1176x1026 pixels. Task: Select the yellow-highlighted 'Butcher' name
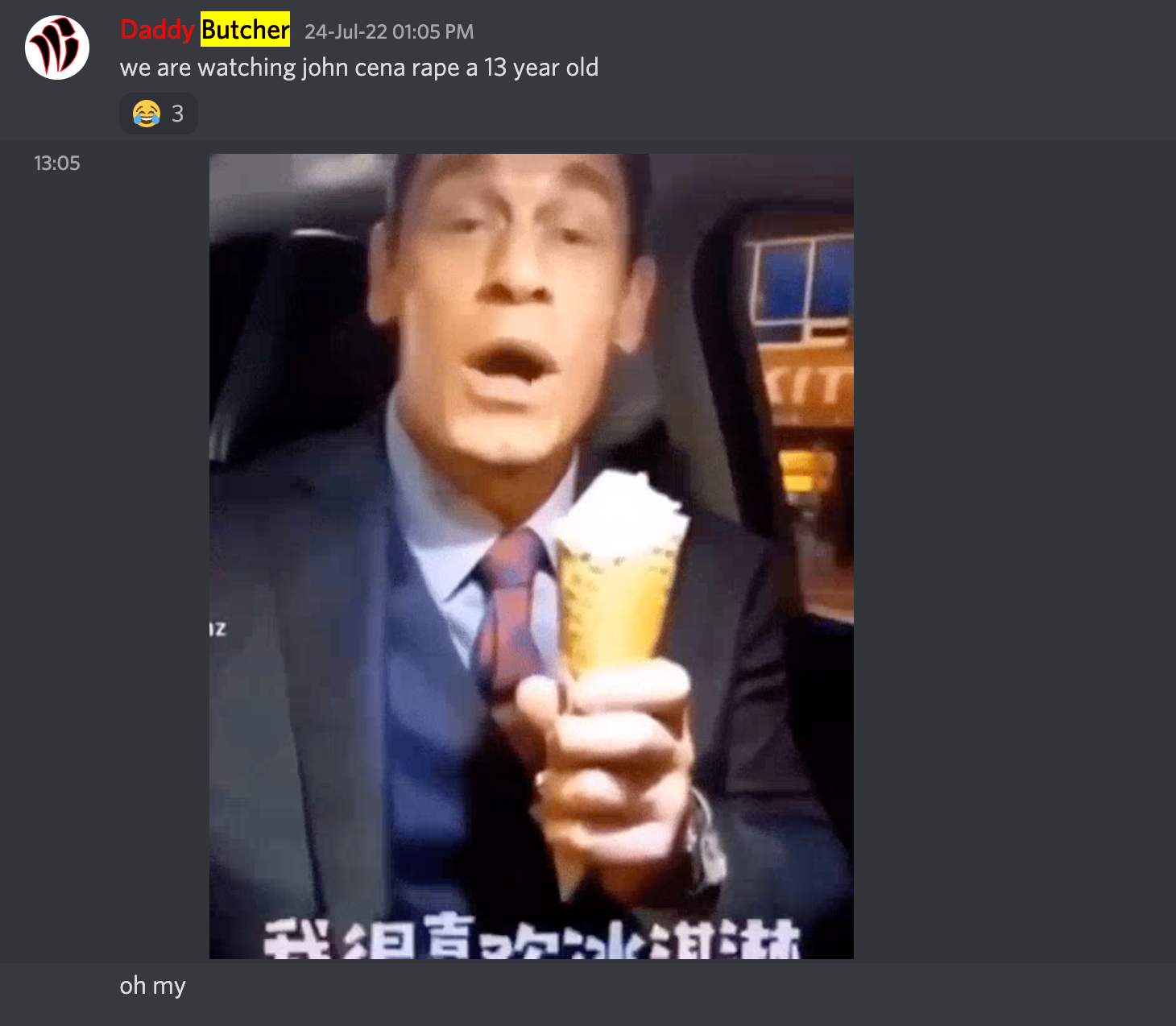click(x=245, y=30)
